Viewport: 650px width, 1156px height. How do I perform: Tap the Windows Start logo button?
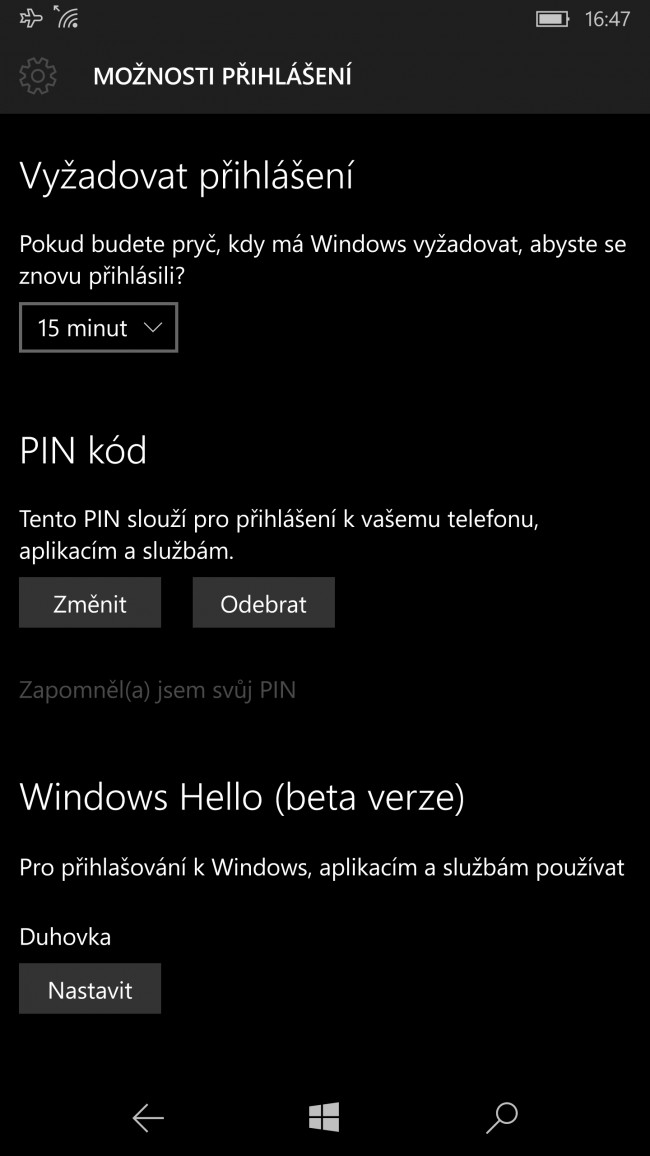pos(324,1117)
